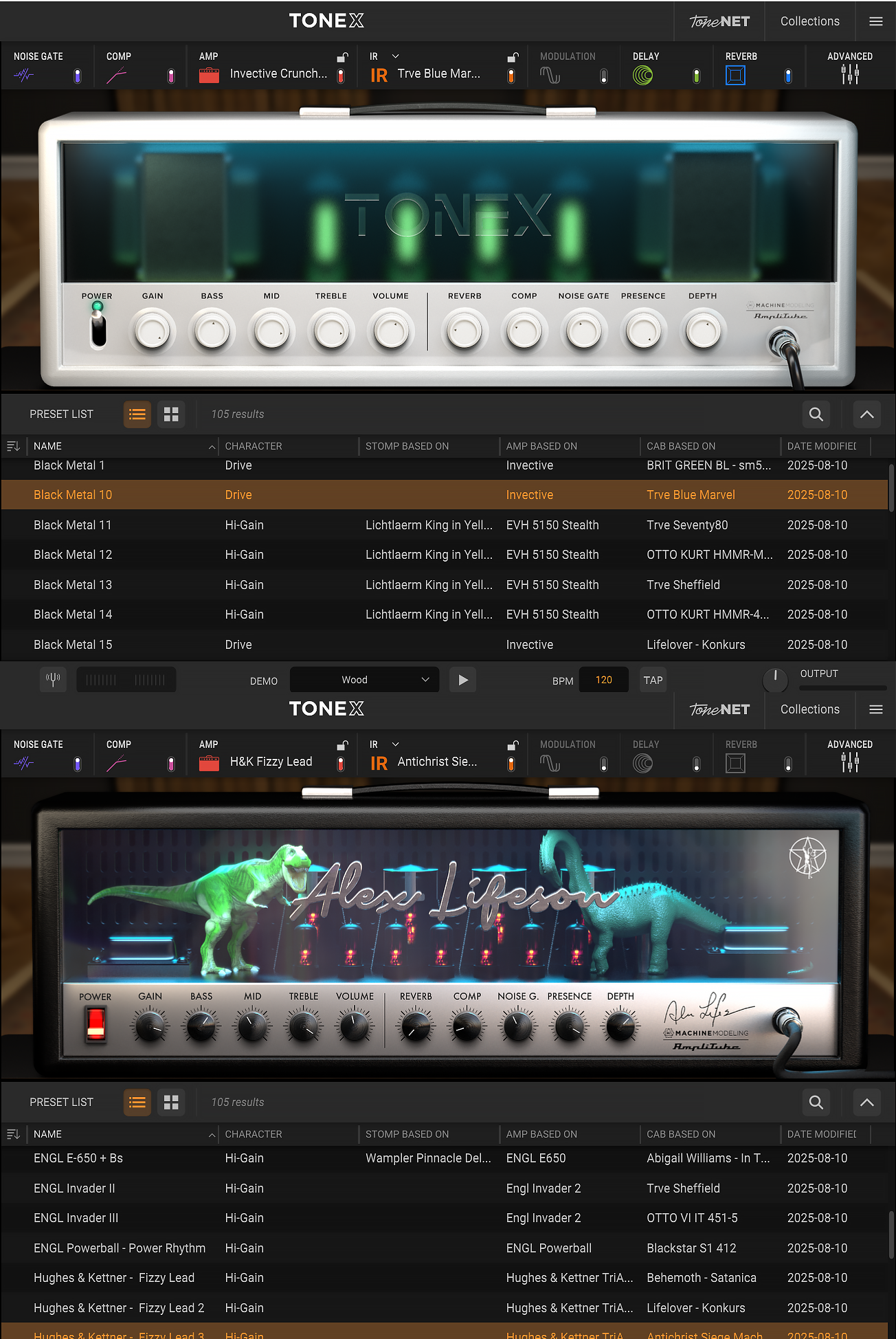Unlock the amp lock icon in top window
Screen dimensions: 896x1339
pyautogui.click(x=342, y=57)
